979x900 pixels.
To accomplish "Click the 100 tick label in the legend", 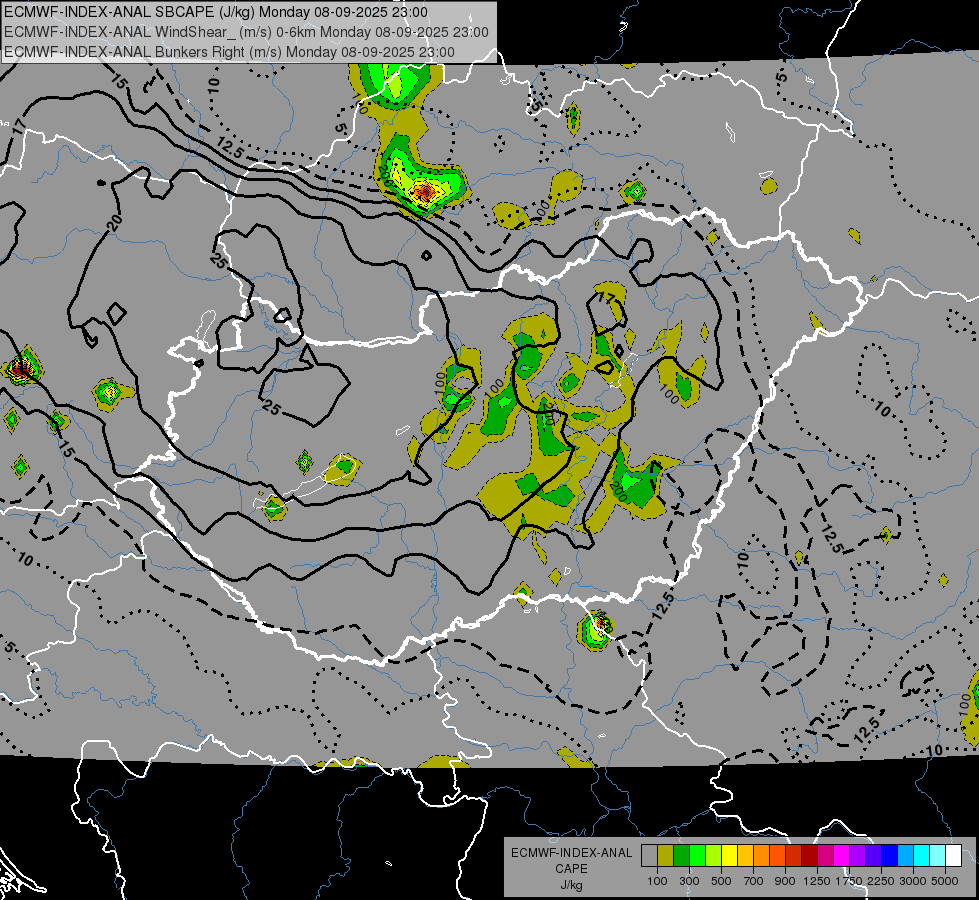I will pos(657,881).
